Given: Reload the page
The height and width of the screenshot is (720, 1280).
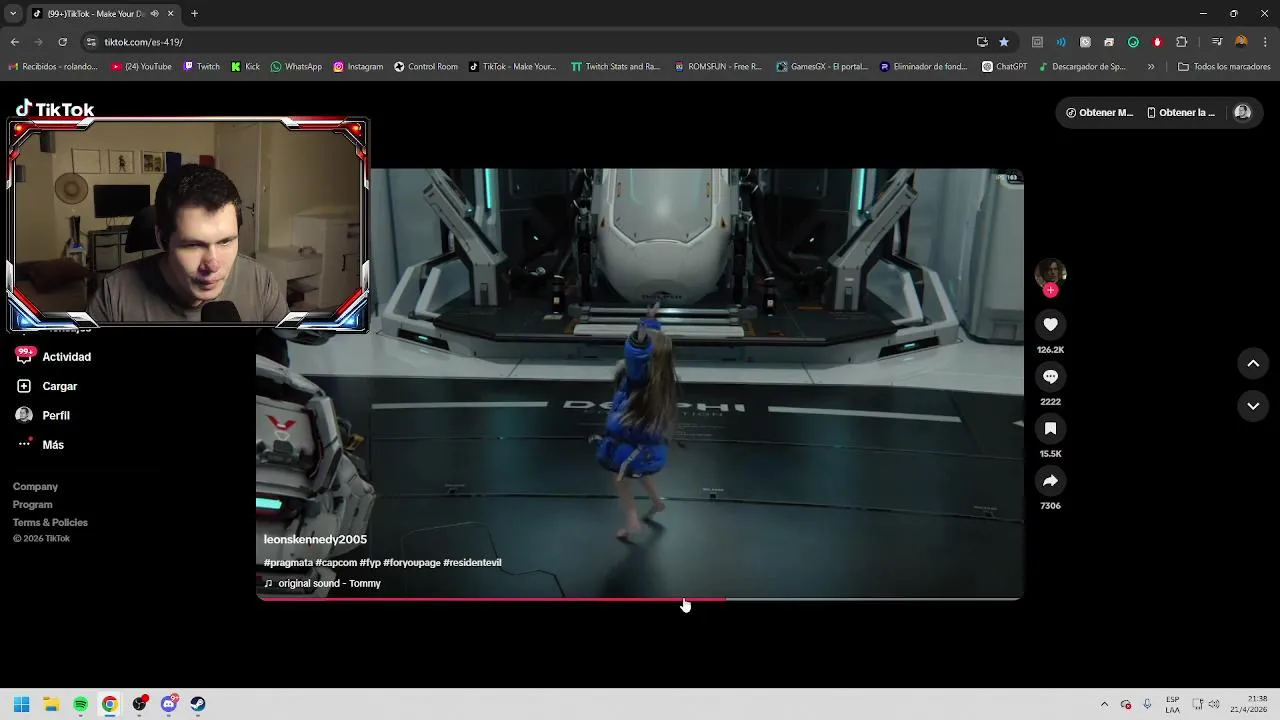Looking at the screenshot, I should 62,42.
